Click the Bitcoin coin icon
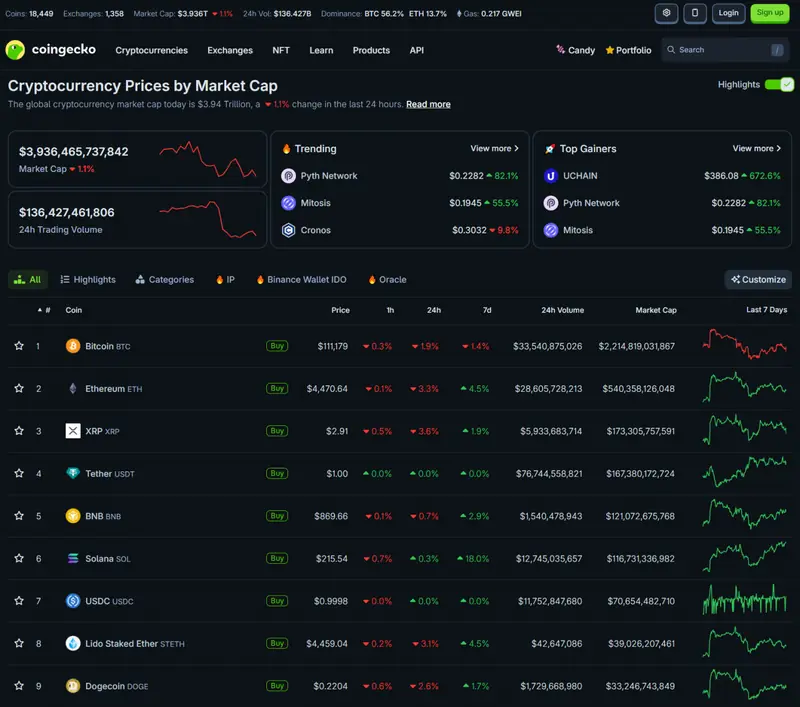800x707 pixels. click(73, 346)
